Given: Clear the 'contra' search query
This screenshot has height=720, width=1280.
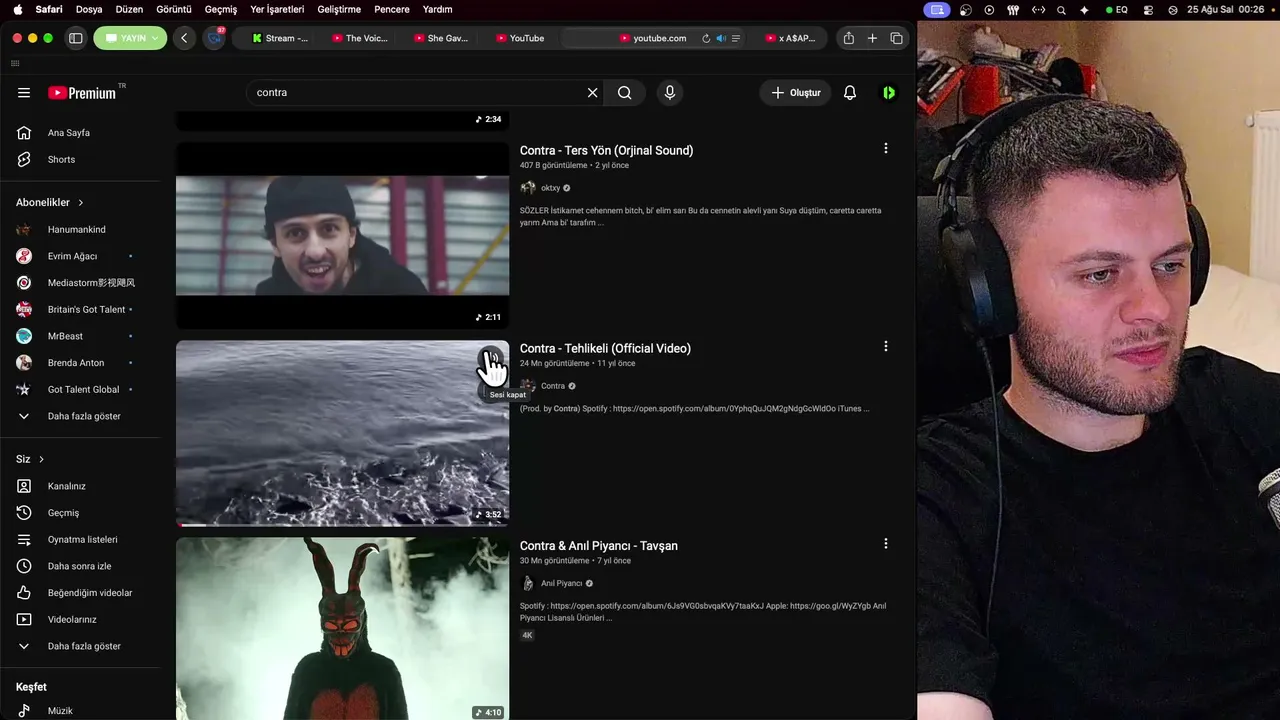Looking at the screenshot, I should tap(592, 93).
